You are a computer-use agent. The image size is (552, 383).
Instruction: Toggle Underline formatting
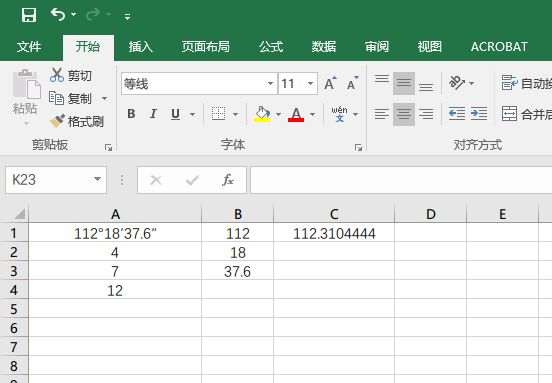coord(175,114)
